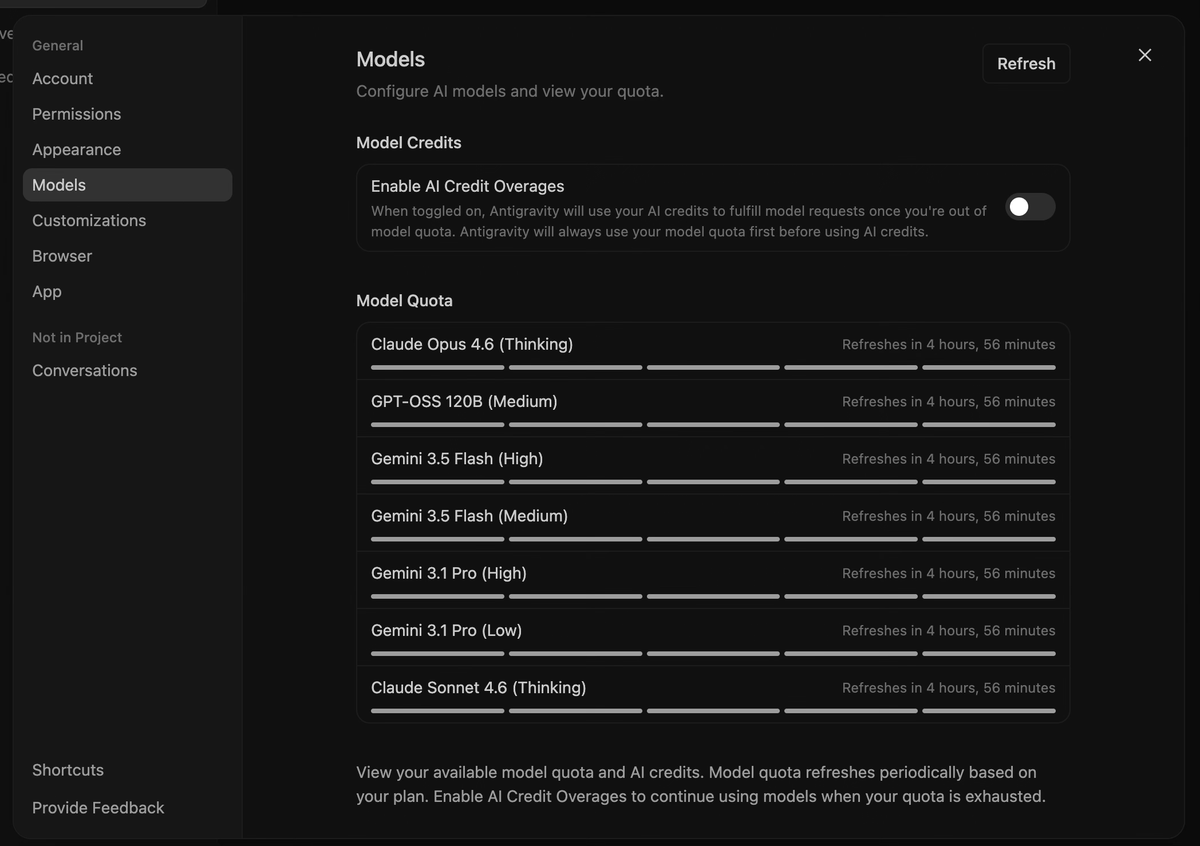Select the Gemini 3.1 Pro (High) label
This screenshot has height=846, width=1200.
449,573
